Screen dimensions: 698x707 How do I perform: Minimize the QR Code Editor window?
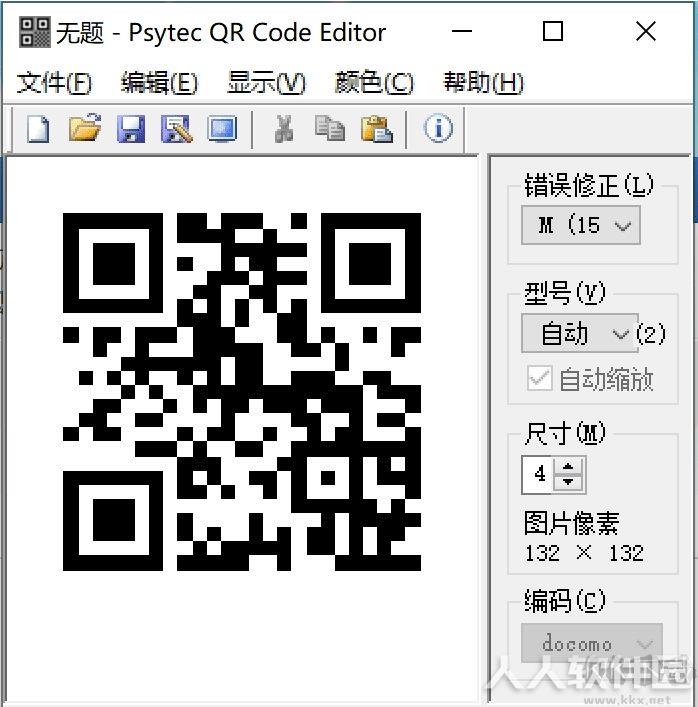pyautogui.click(x=462, y=32)
